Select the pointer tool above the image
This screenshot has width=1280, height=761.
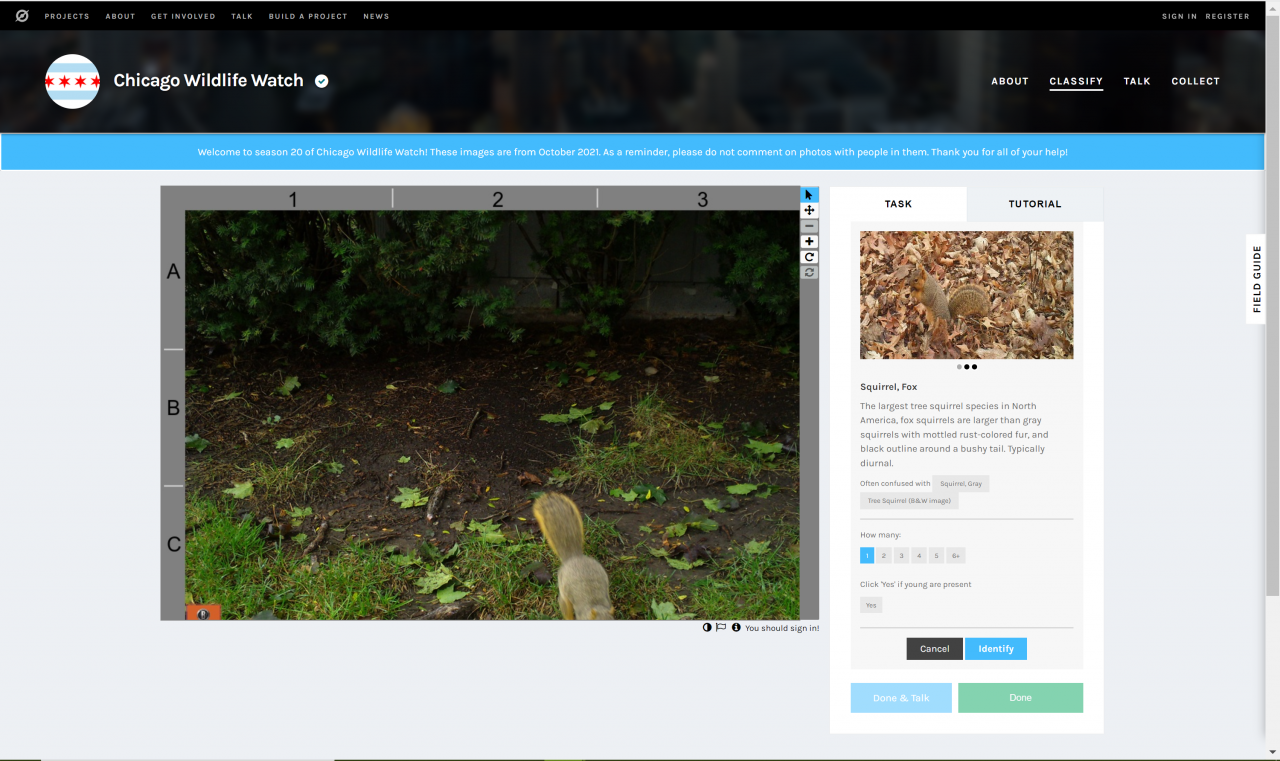pyautogui.click(x=809, y=195)
